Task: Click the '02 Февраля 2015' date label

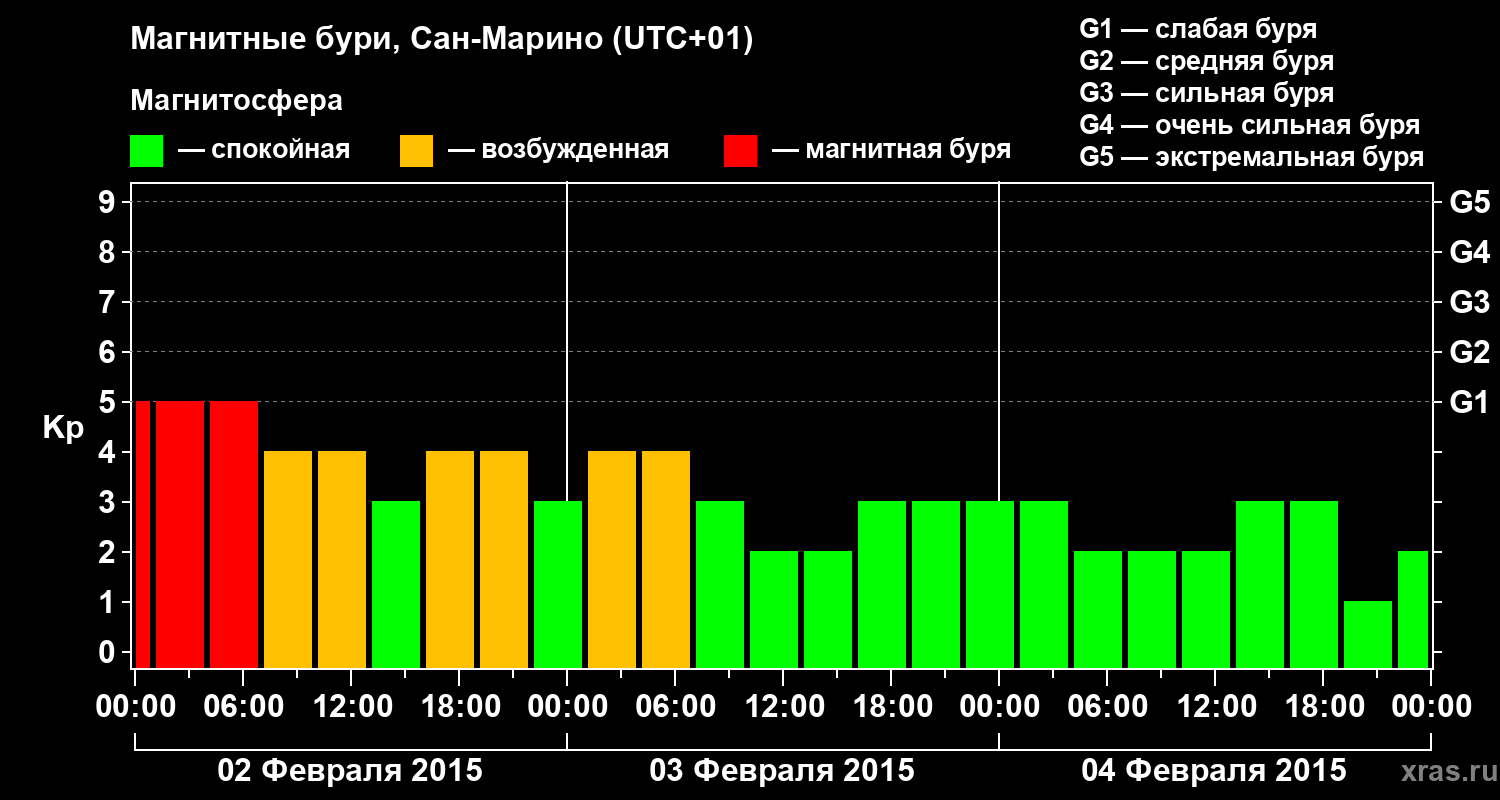Action: tap(350, 771)
